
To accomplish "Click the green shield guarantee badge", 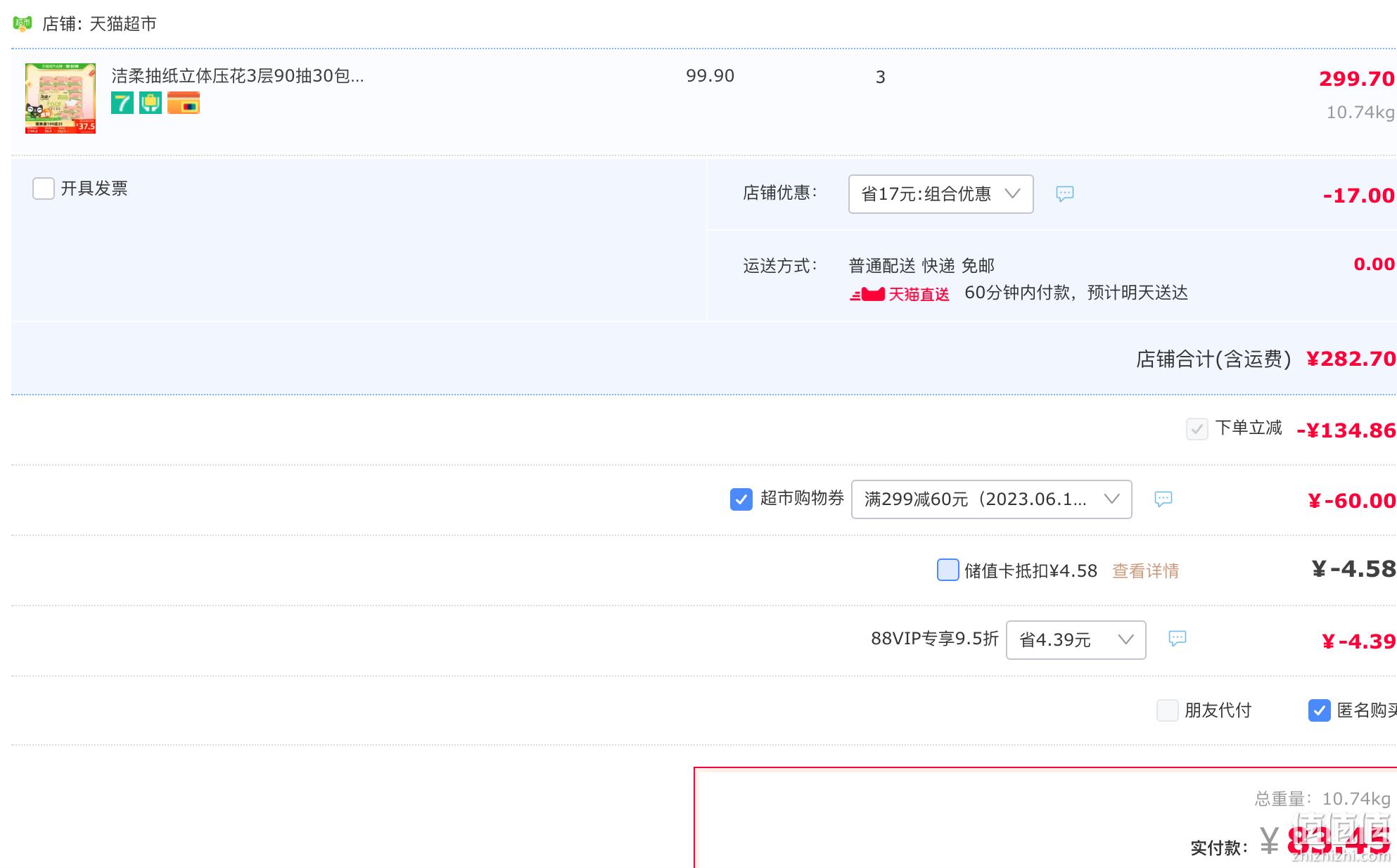I will coord(151,103).
